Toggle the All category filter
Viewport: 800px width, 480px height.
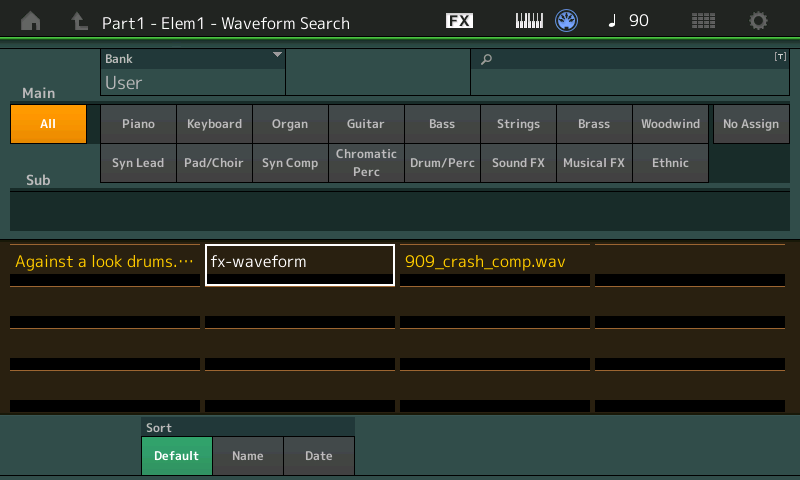(48, 124)
